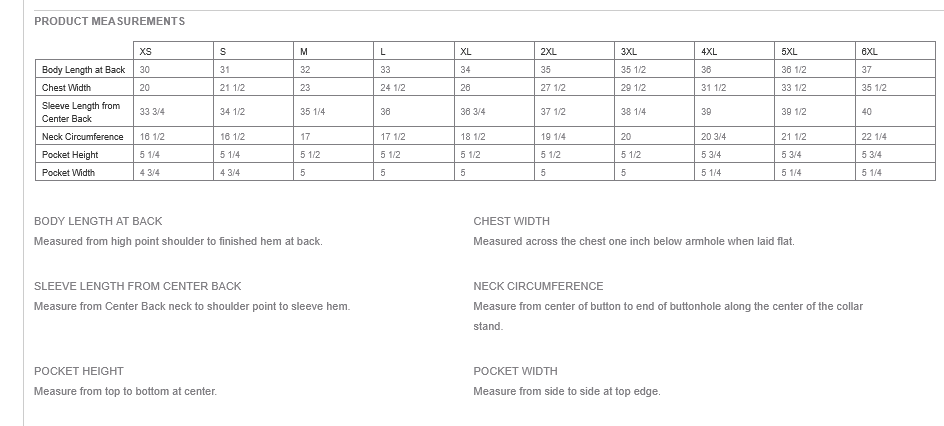Image resolution: width=944 pixels, height=426 pixels.
Task: Click Sleeve Length from Center Back row label
Action: (x=81, y=112)
